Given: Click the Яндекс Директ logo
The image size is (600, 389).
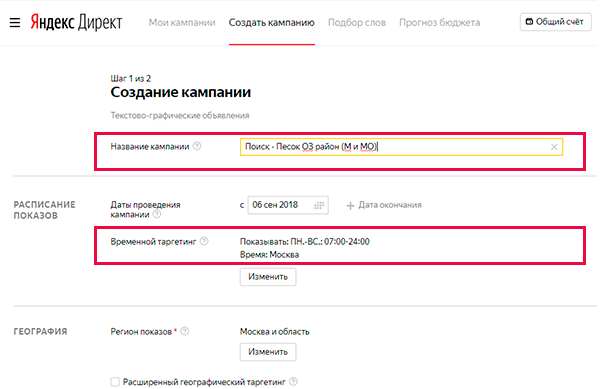Looking at the screenshot, I should click(x=76, y=22).
